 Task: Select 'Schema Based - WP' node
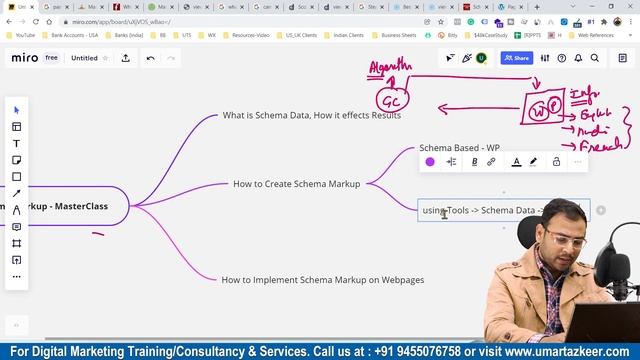[x=460, y=148]
